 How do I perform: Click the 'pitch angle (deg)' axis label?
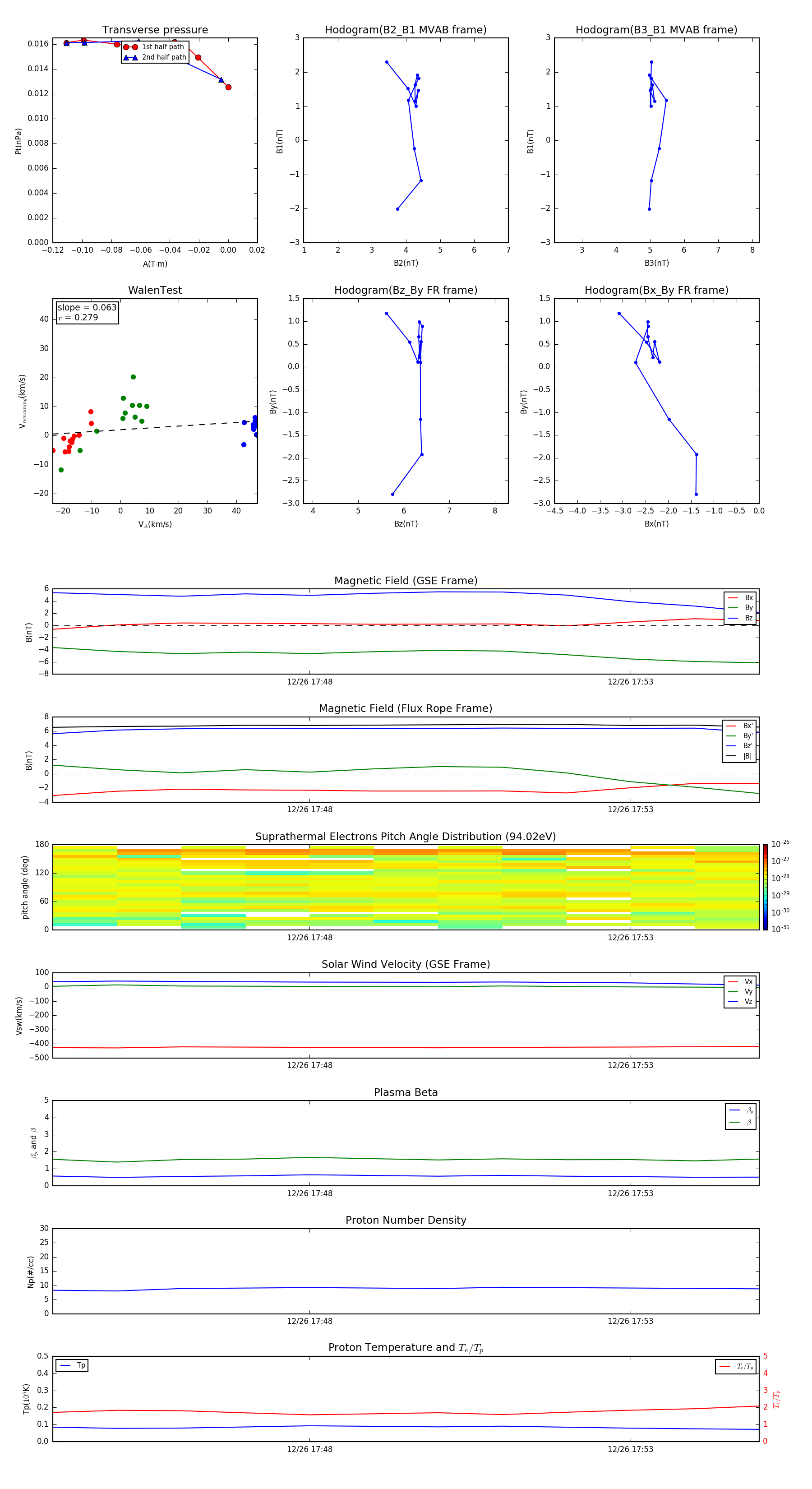25,887
